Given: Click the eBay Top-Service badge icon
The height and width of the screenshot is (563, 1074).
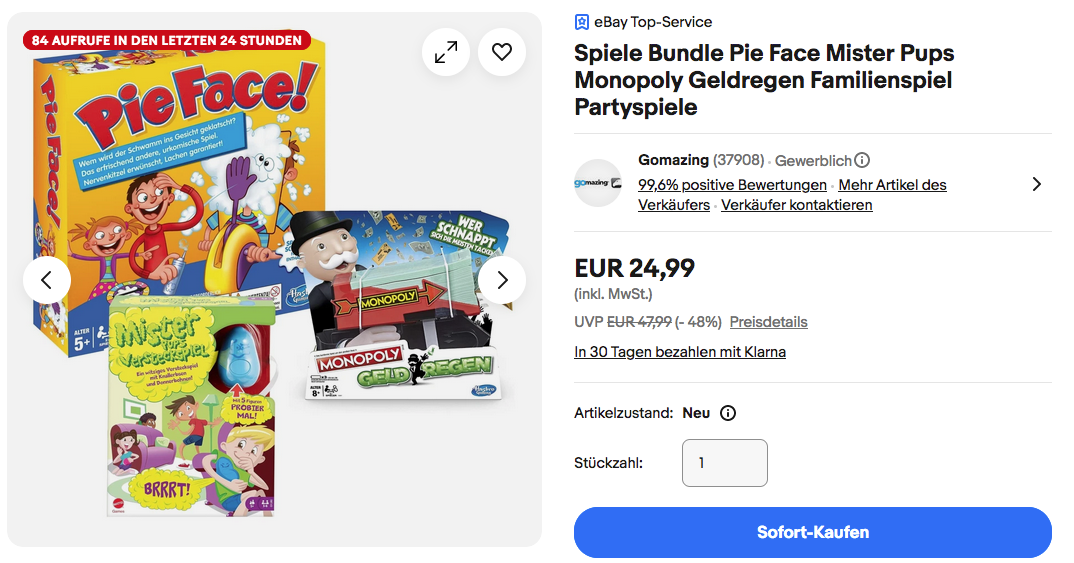Looking at the screenshot, I should pyautogui.click(x=582, y=22).
